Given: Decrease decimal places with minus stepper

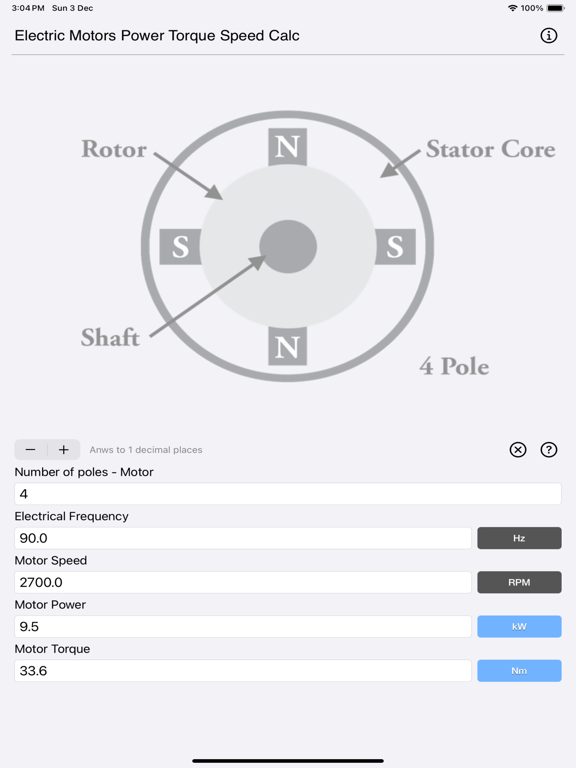Looking at the screenshot, I should [x=30, y=450].
